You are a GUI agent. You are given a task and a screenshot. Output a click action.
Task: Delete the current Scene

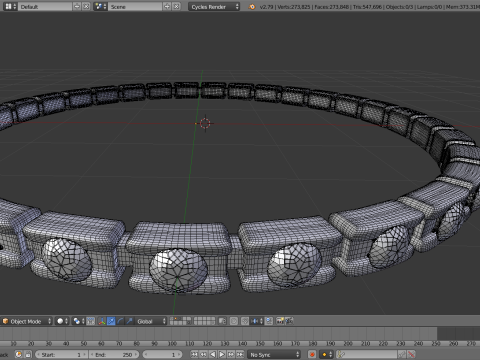point(176,6)
